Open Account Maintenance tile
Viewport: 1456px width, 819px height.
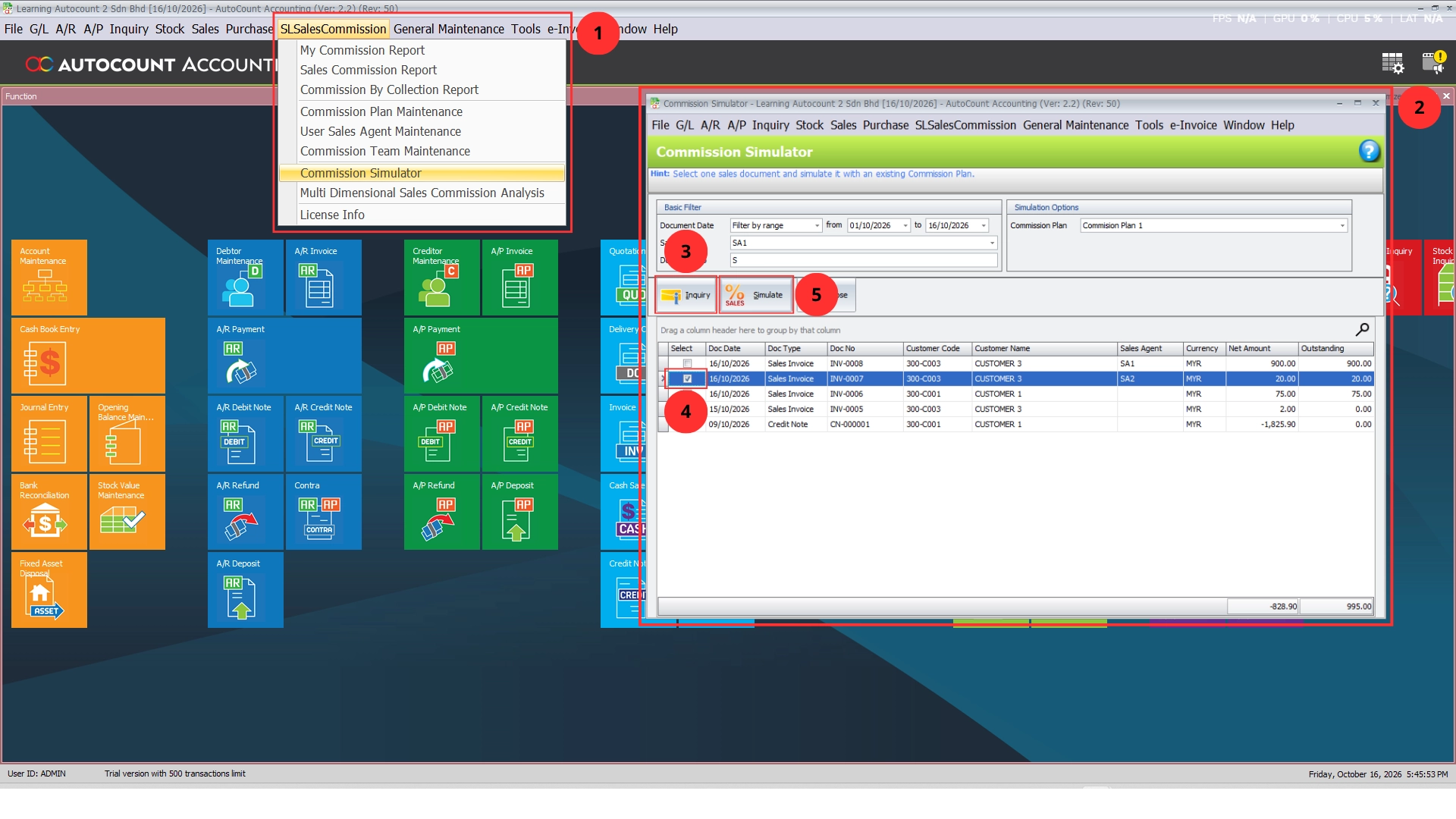click(x=49, y=278)
